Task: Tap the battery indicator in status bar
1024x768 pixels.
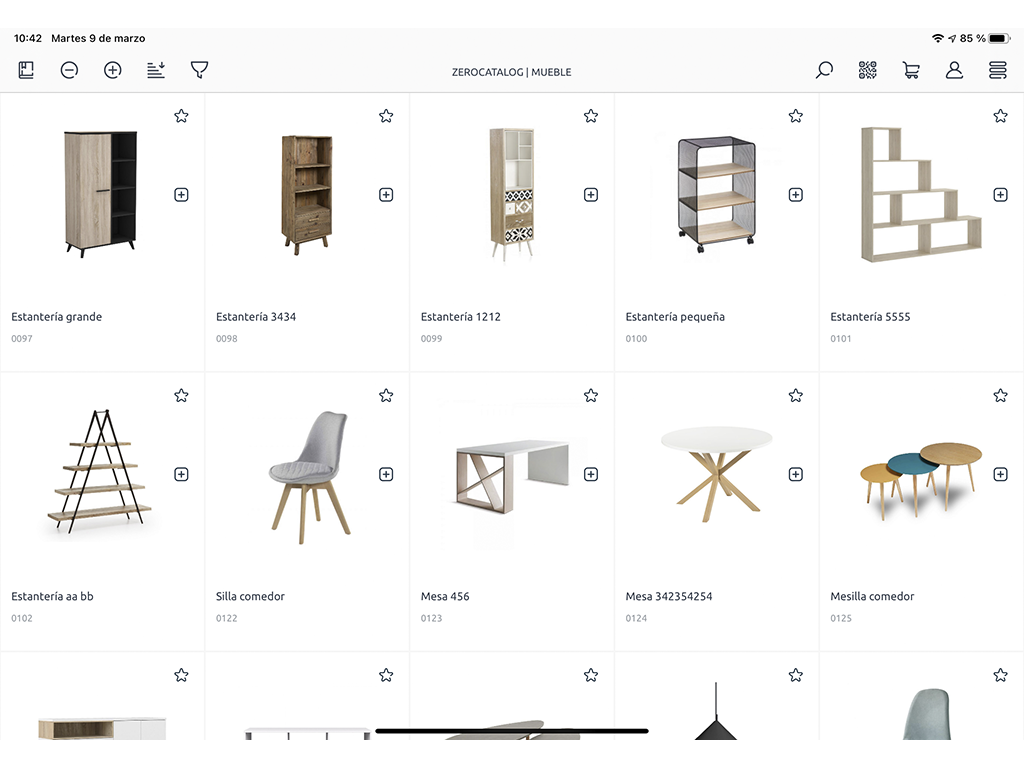Action: coord(999,39)
